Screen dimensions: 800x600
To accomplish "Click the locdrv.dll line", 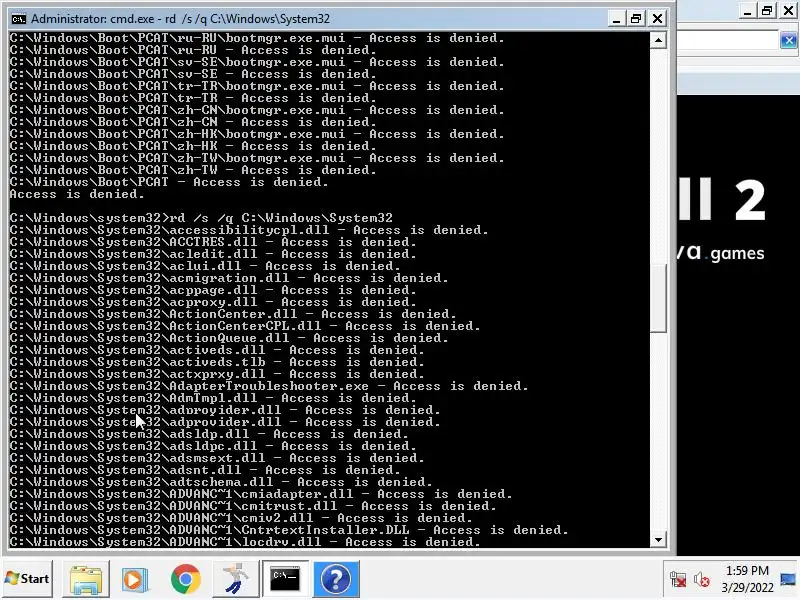I will pos(245,542).
